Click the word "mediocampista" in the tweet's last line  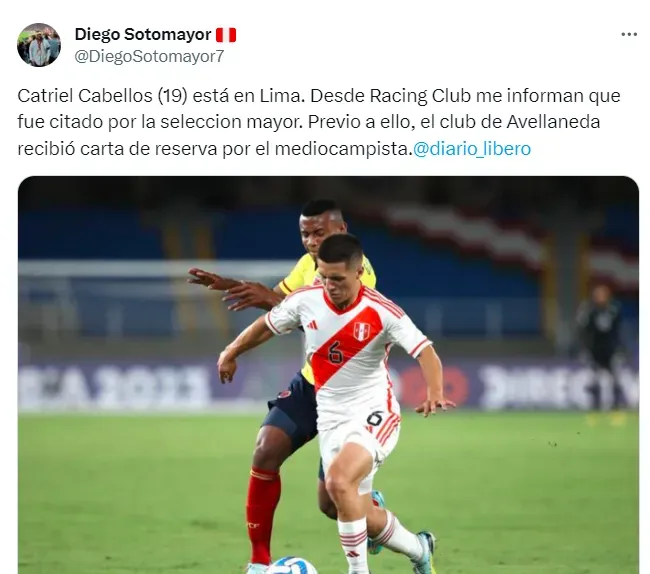342,149
